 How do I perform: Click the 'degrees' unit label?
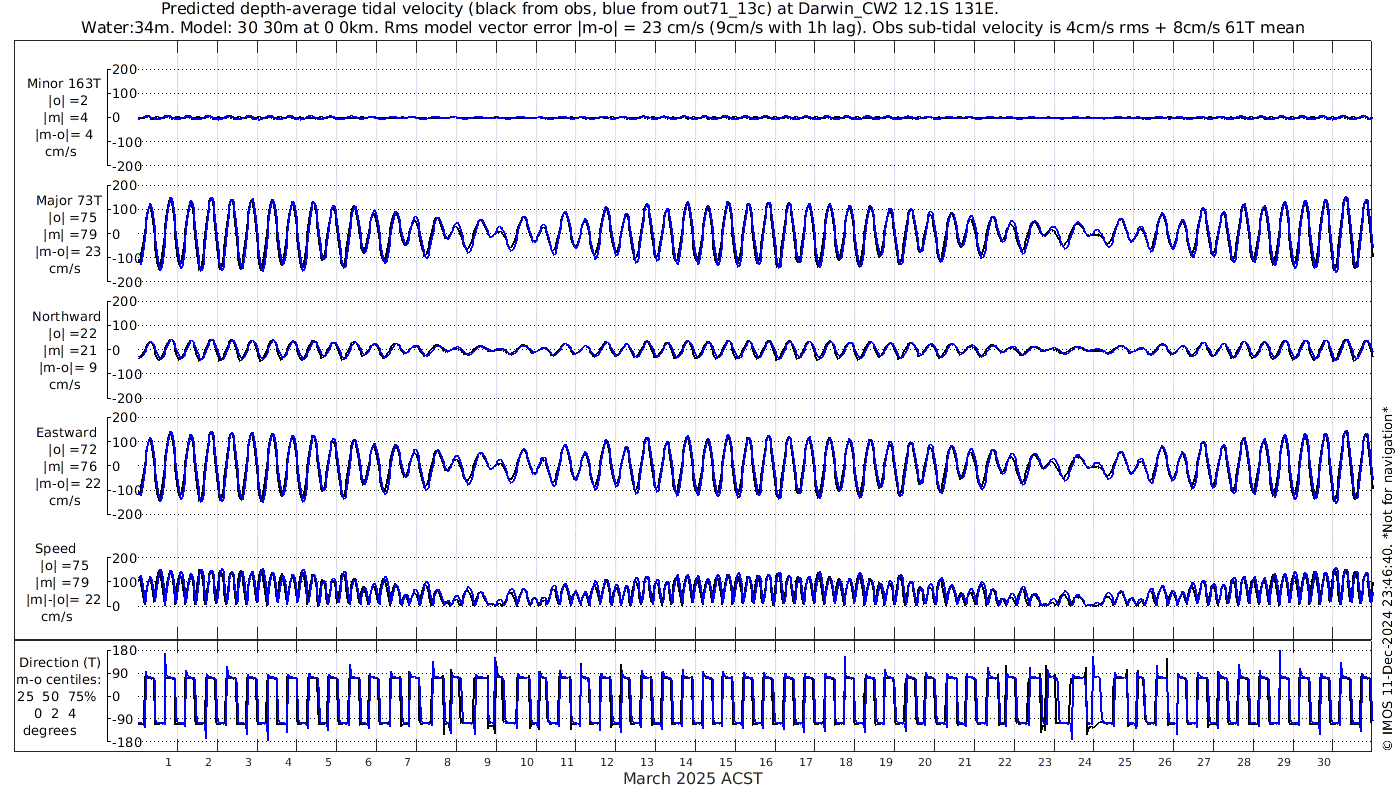point(51,731)
